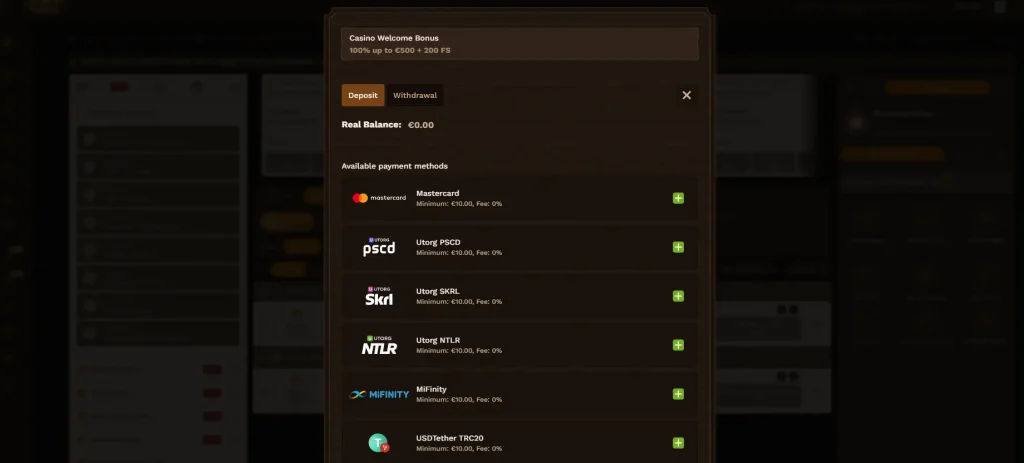The image size is (1024, 463).
Task: Click the Mastercard logo icon
Action: point(379,198)
